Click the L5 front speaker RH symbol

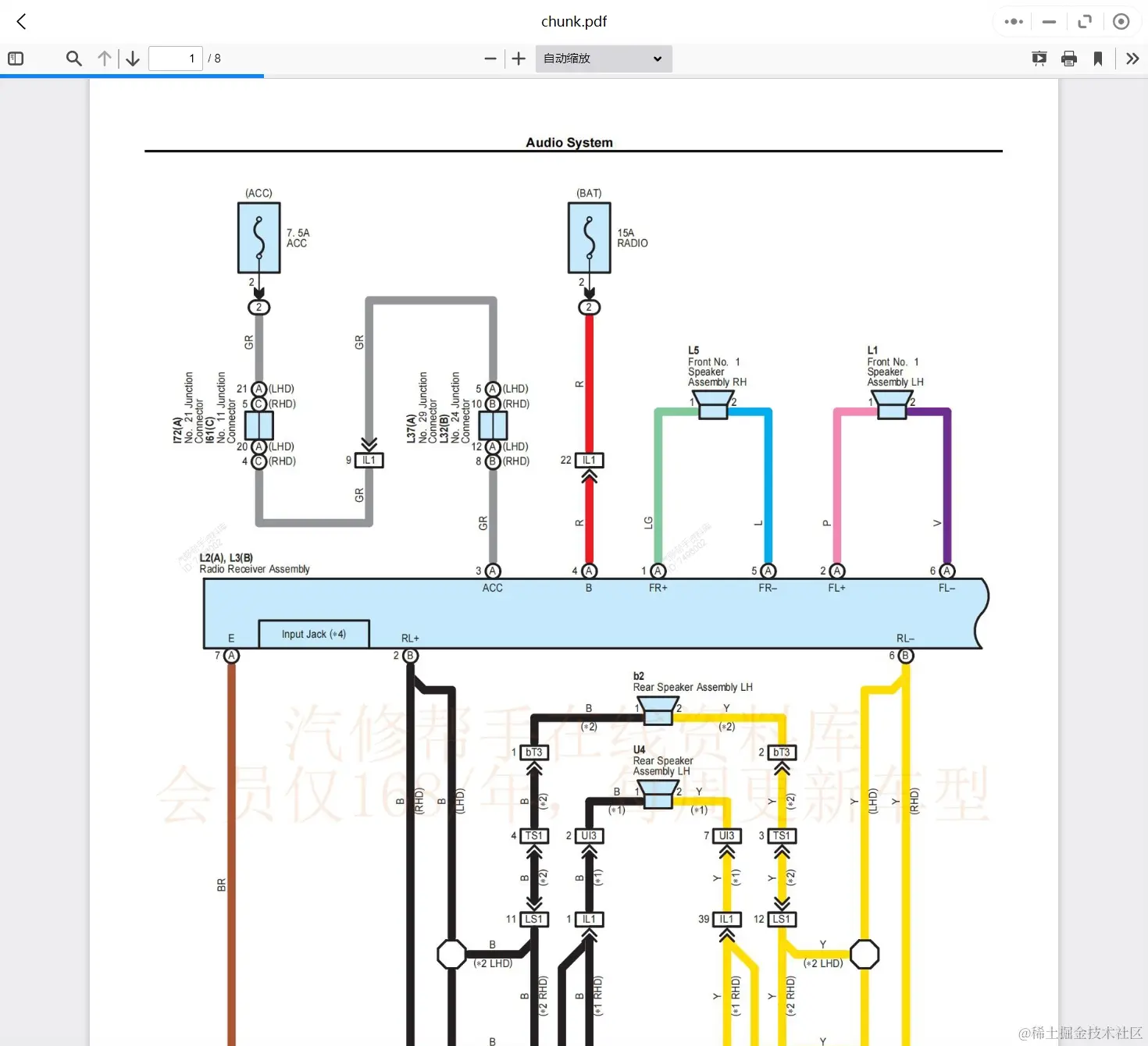point(713,405)
